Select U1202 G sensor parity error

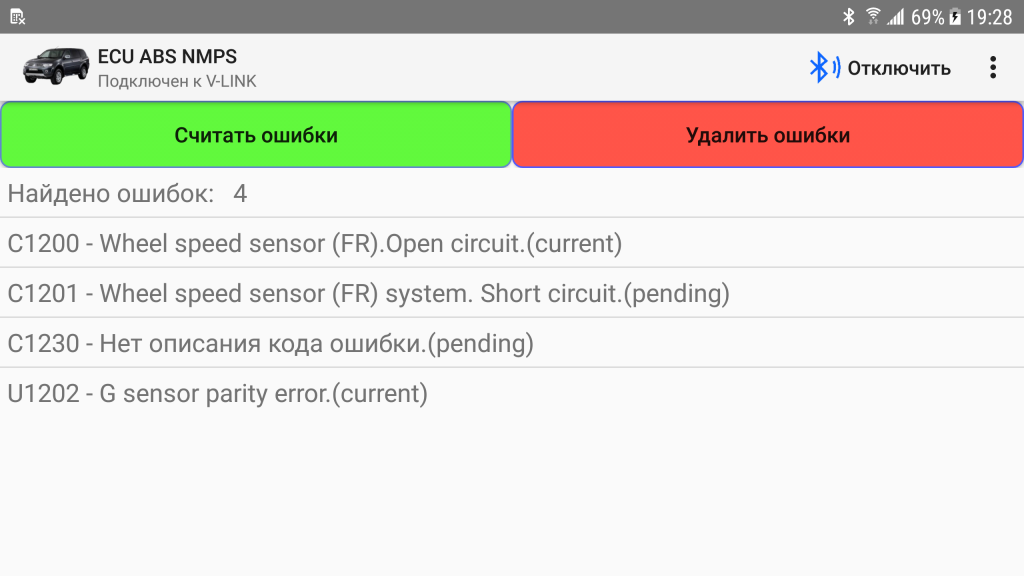click(x=217, y=393)
